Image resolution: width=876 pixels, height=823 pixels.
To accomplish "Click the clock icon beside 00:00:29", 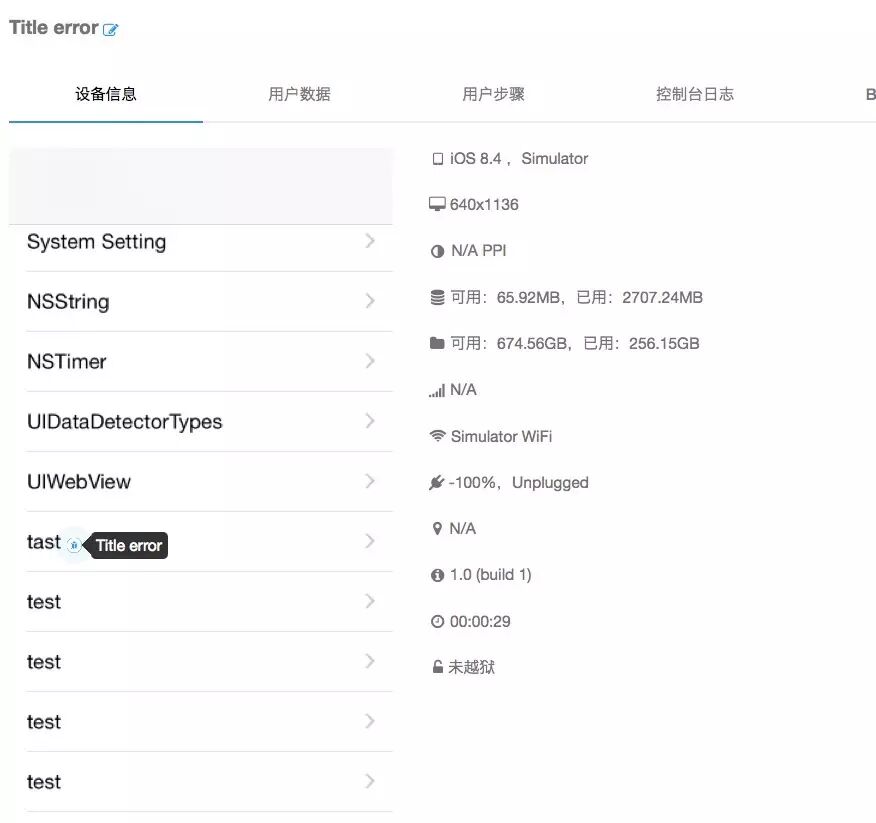I will click(x=437, y=621).
